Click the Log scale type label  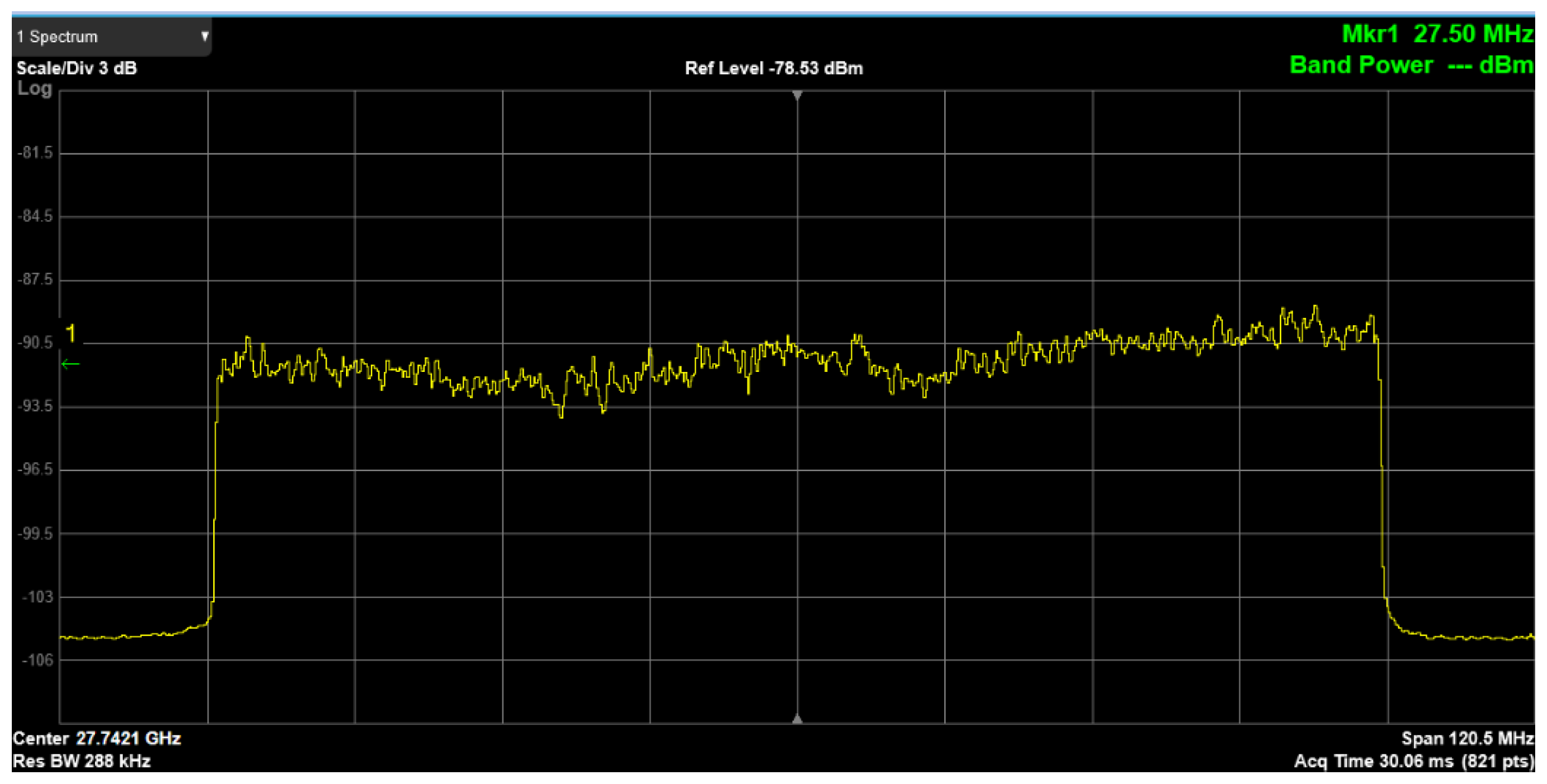(35, 88)
